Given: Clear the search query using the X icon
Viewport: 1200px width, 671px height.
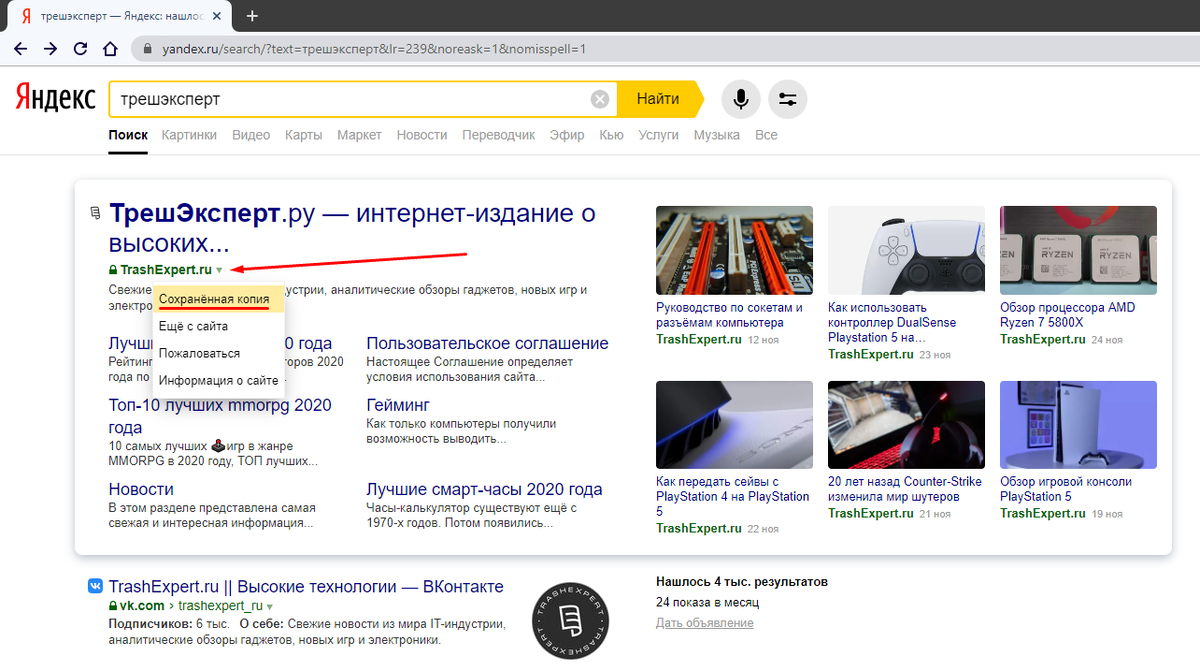Looking at the screenshot, I should (600, 98).
